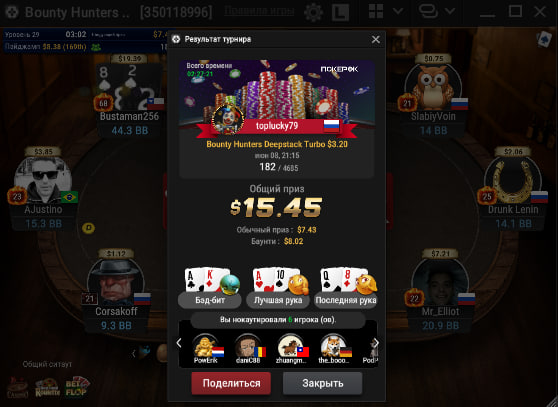Open the Casino icon at bottom left
The height and width of the screenshot is (407, 558).
click(17, 388)
